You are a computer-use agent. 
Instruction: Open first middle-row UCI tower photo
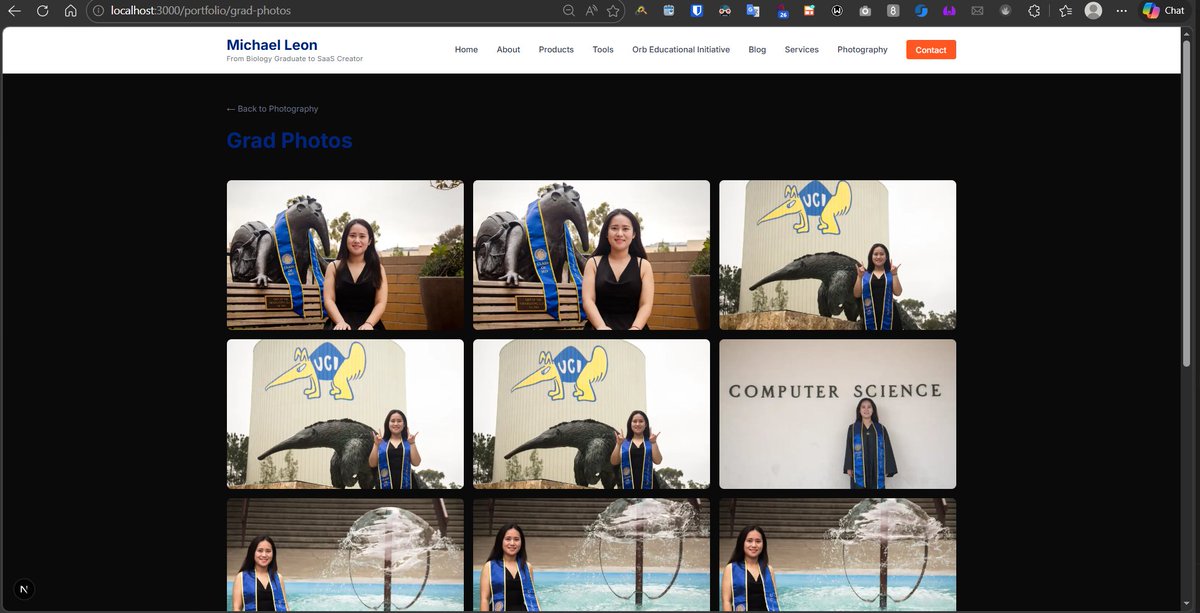345,414
